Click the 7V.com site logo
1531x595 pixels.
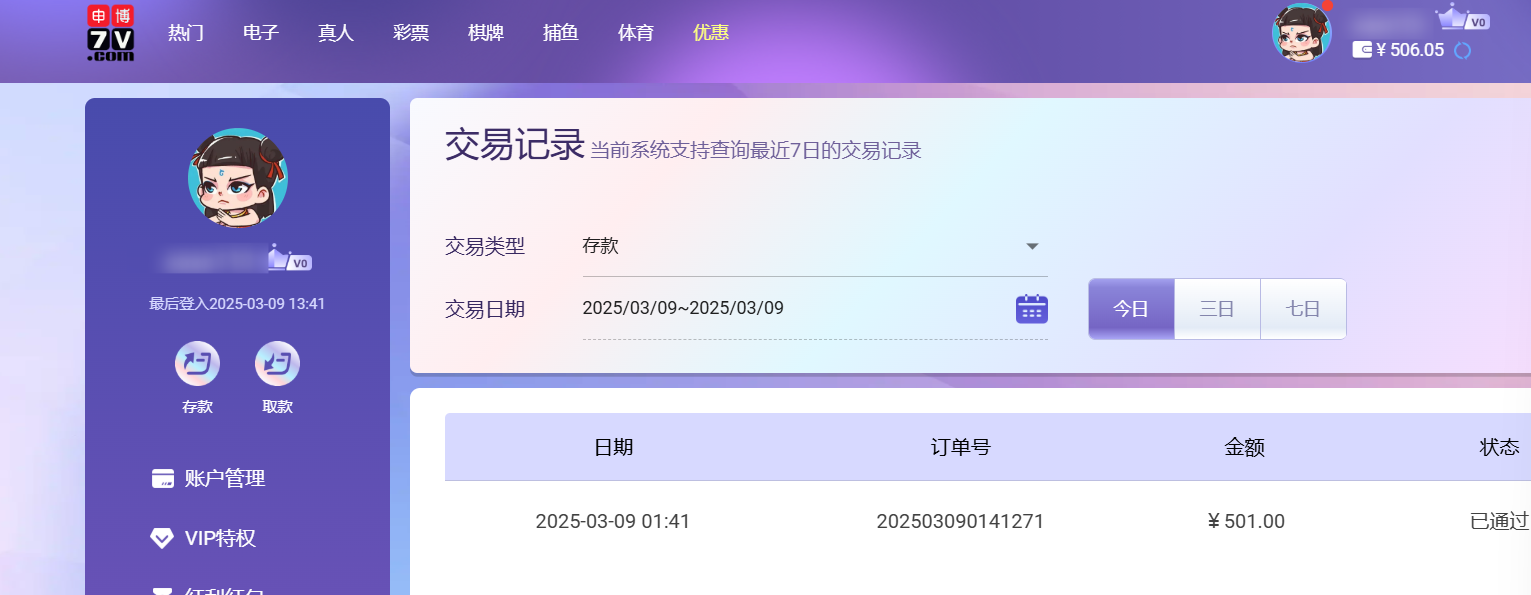click(110, 34)
